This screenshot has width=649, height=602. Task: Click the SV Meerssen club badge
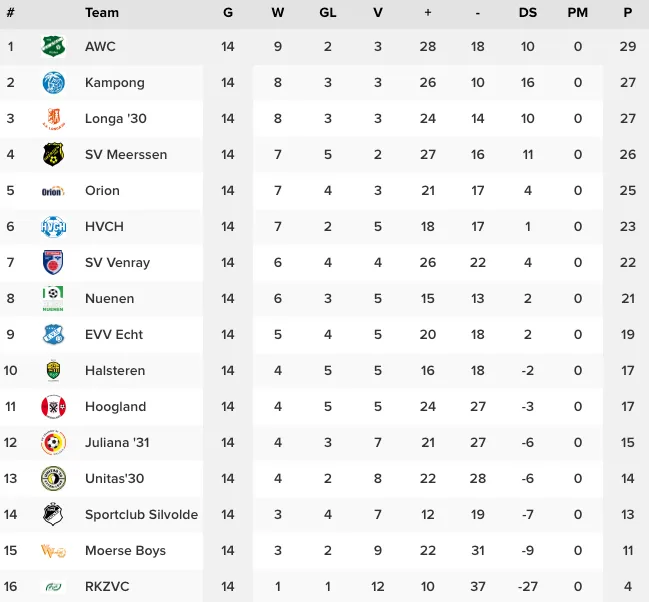pyautogui.click(x=53, y=155)
